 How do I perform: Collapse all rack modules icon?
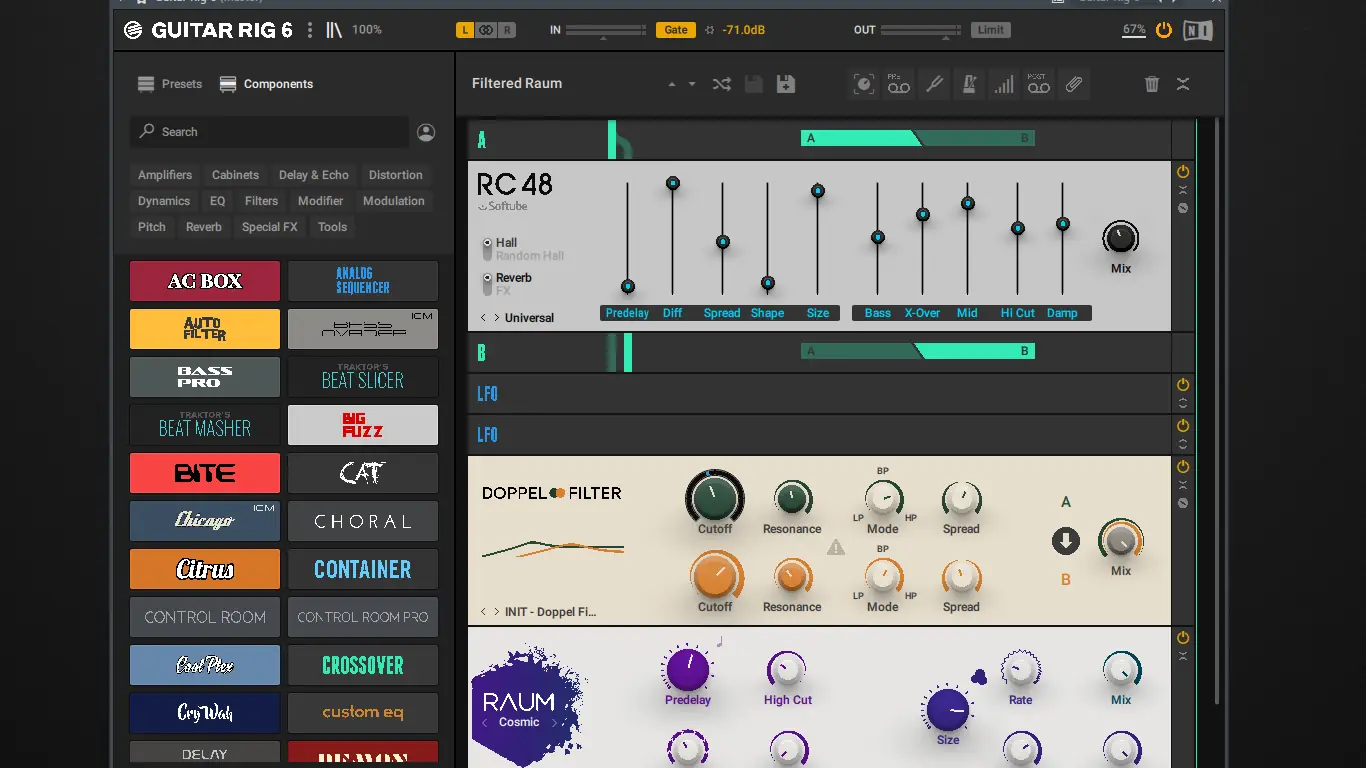pos(1183,84)
